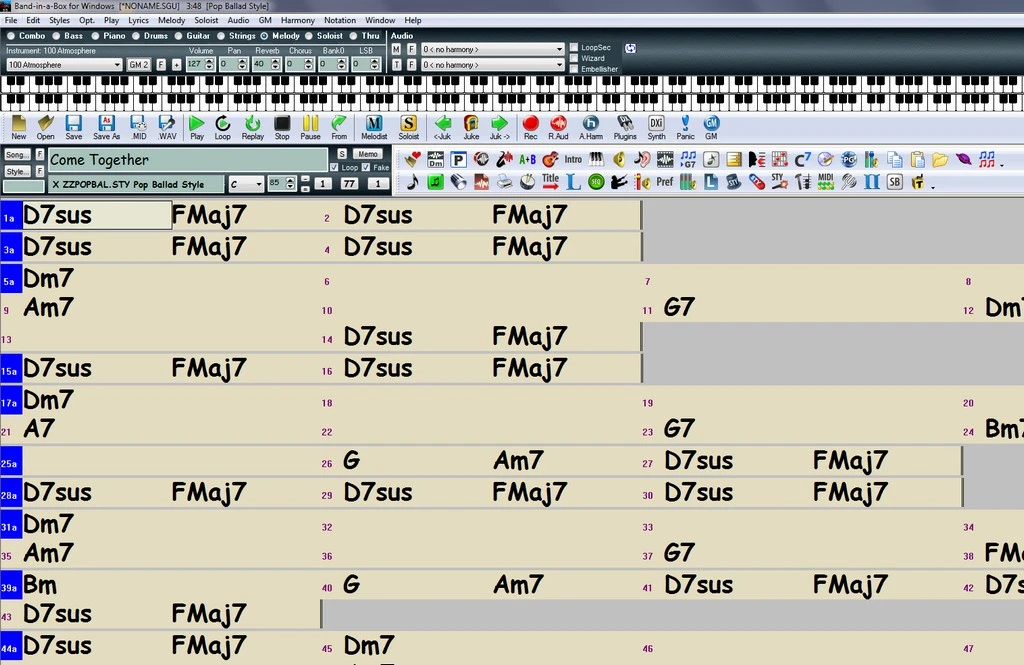Select the Bass instrument radio button

(x=57, y=36)
